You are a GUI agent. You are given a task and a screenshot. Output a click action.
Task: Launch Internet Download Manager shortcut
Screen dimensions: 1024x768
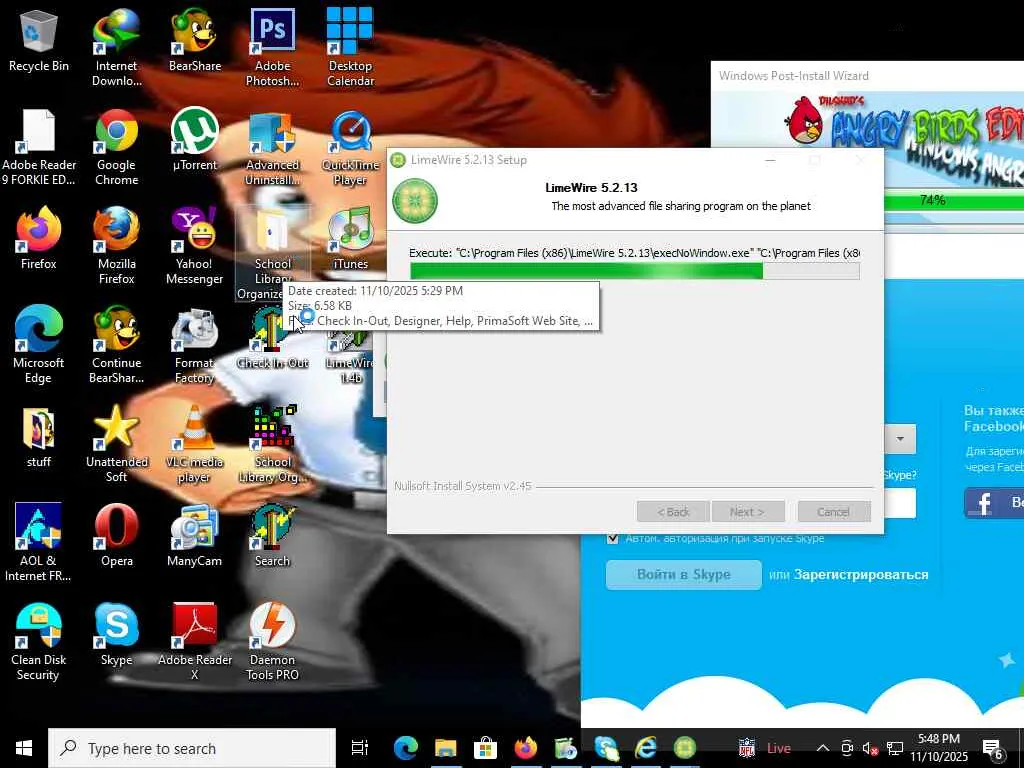pyautogui.click(x=116, y=47)
